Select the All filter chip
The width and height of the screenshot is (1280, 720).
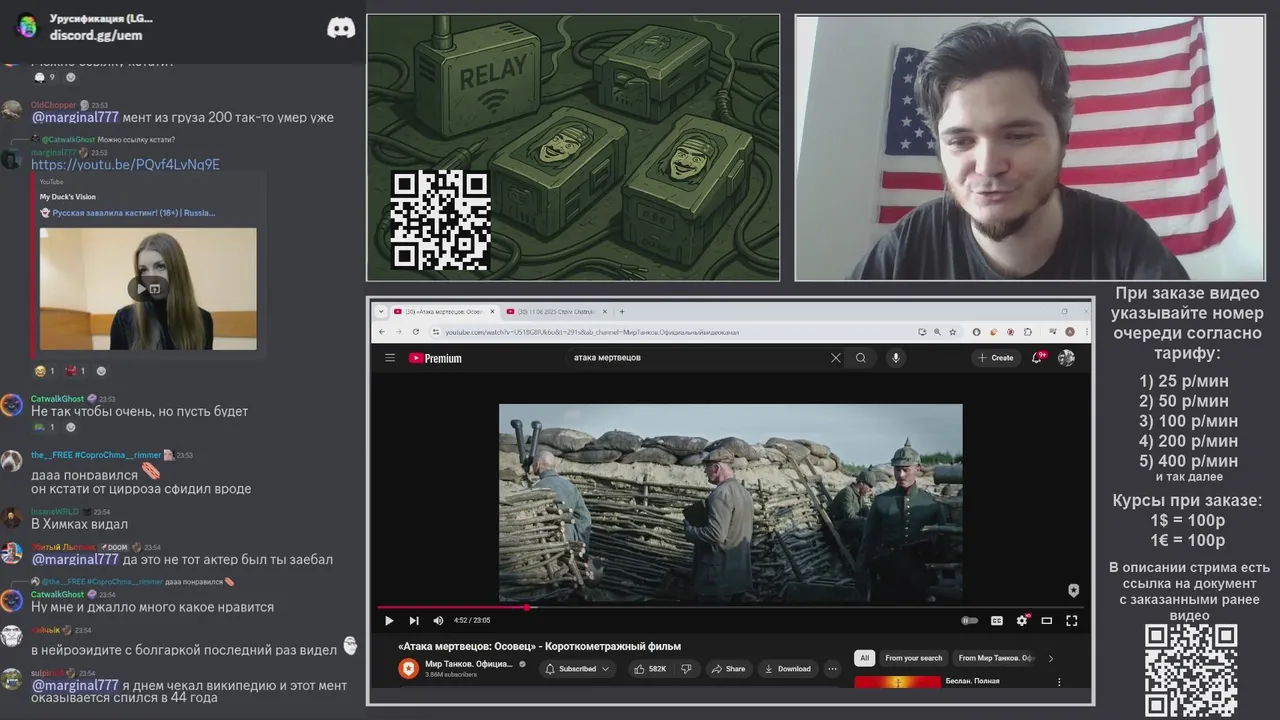(x=864, y=658)
